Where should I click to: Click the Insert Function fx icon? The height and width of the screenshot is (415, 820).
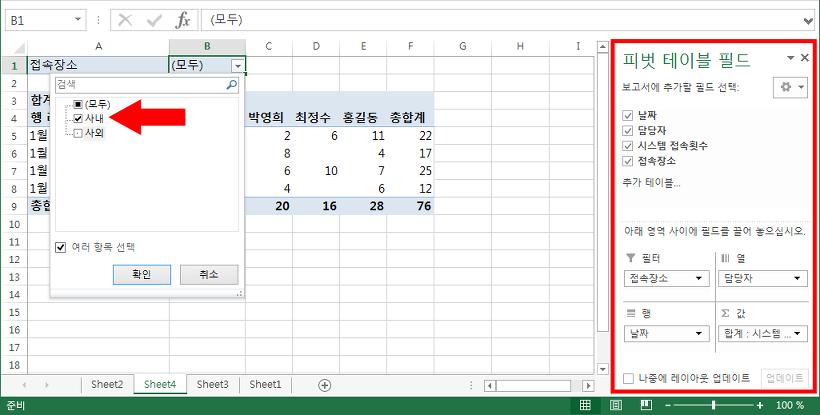pos(183,20)
